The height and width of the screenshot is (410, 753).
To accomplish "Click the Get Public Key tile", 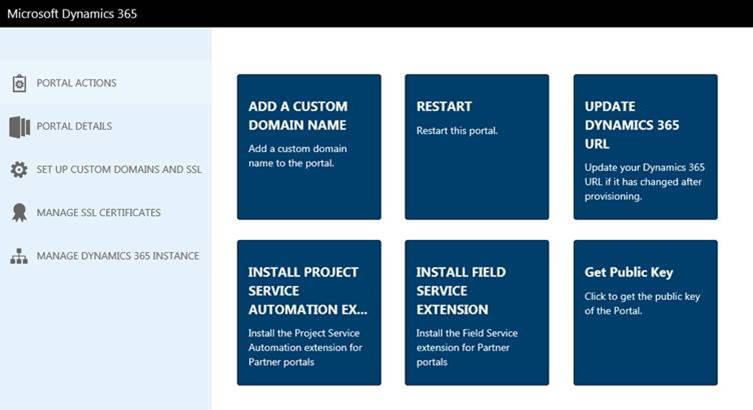I will point(645,313).
